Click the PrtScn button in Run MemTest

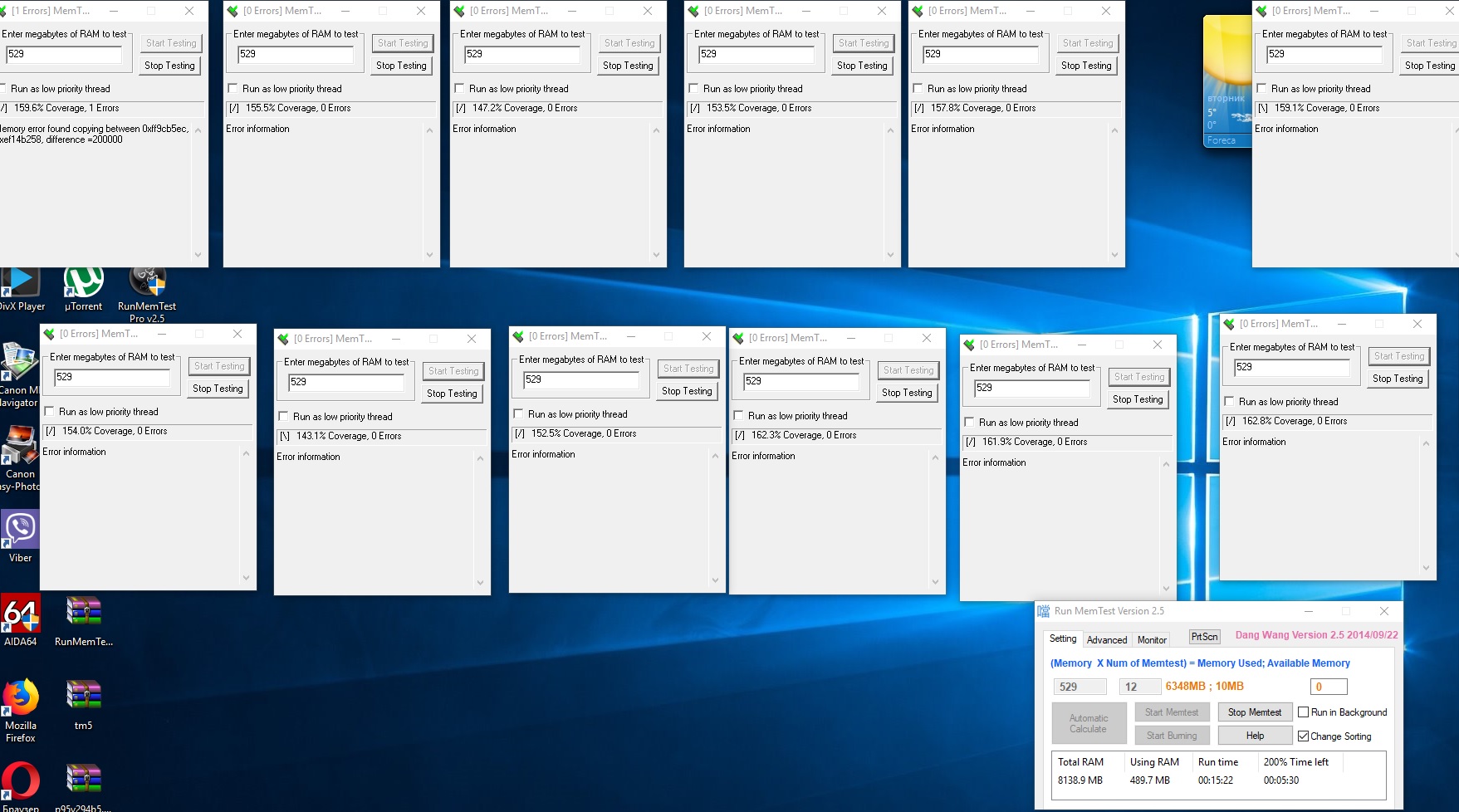click(1204, 637)
